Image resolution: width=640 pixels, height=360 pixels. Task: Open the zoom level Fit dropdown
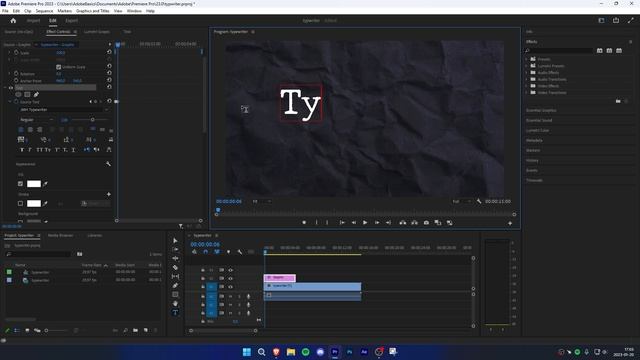(x=261, y=201)
